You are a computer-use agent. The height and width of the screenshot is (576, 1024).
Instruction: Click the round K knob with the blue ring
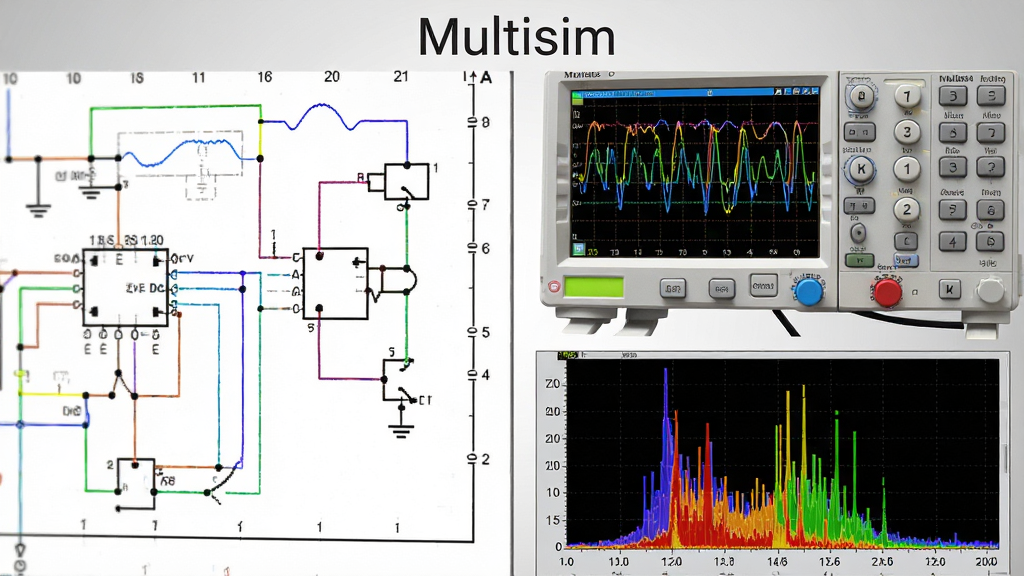(x=861, y=169)
